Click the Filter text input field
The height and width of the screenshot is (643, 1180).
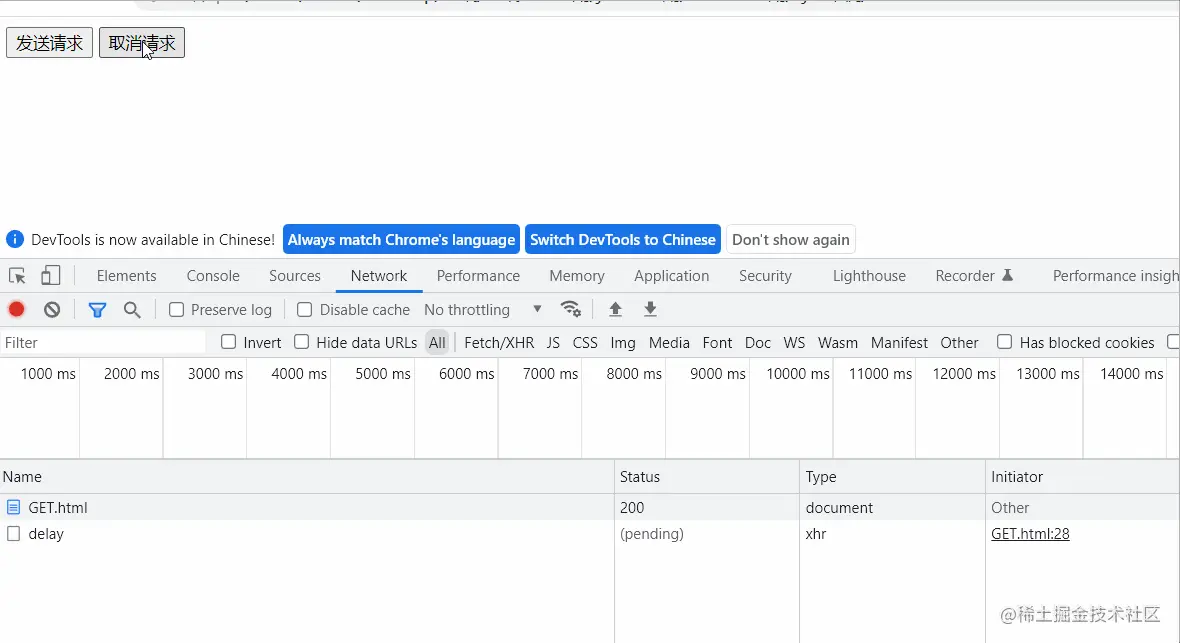click(103, 343)
